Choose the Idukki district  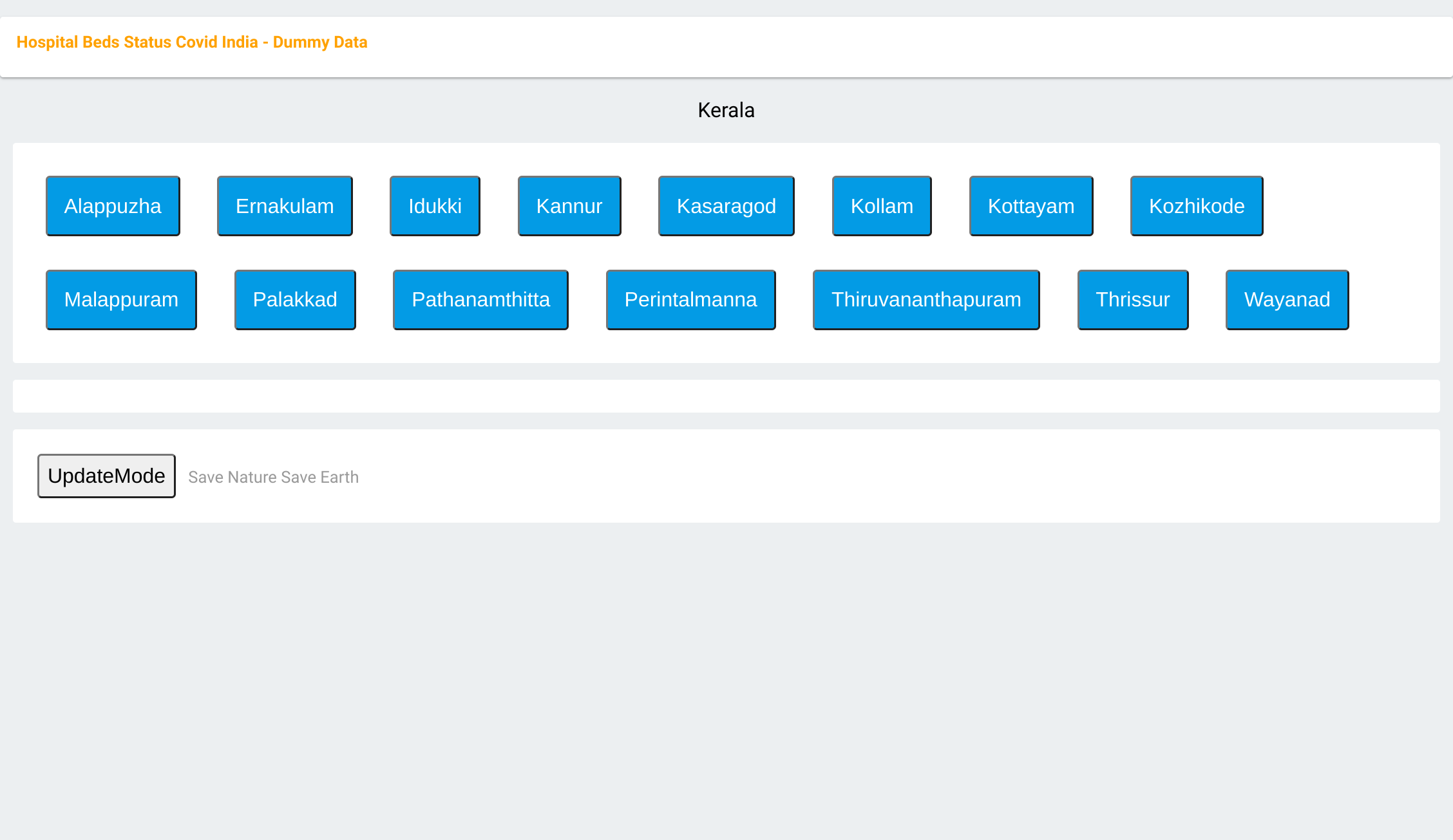tap(435, 206)
